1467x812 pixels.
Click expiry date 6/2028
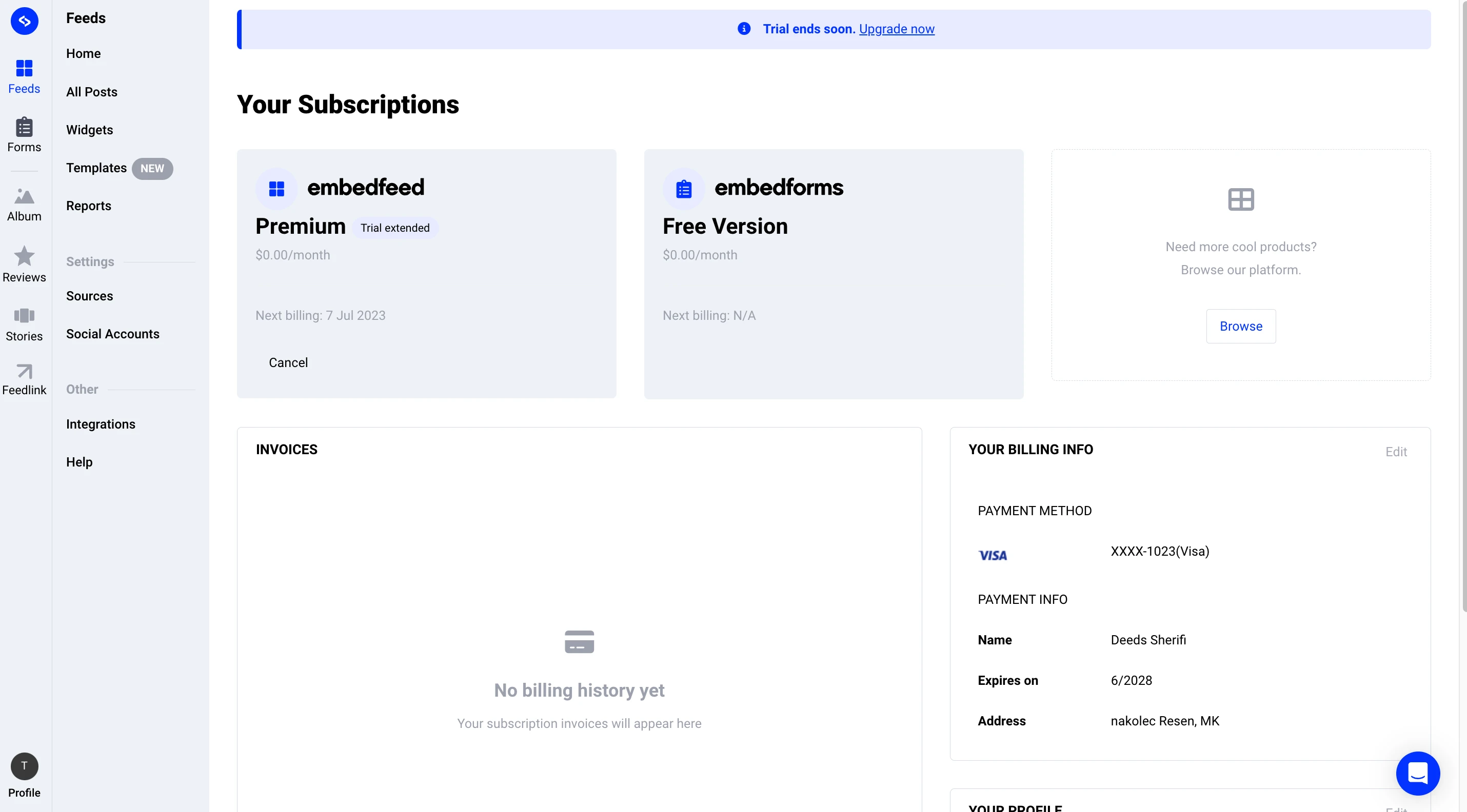1131,681
